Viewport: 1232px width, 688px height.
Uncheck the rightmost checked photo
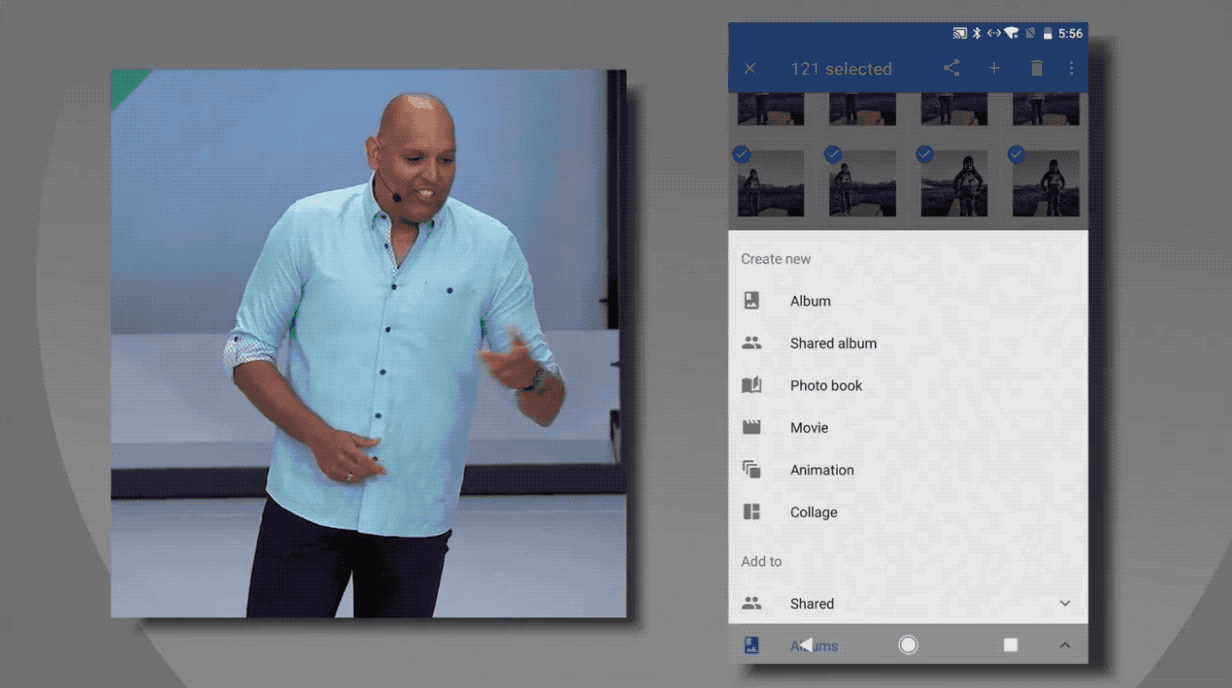coord(1016,154)
